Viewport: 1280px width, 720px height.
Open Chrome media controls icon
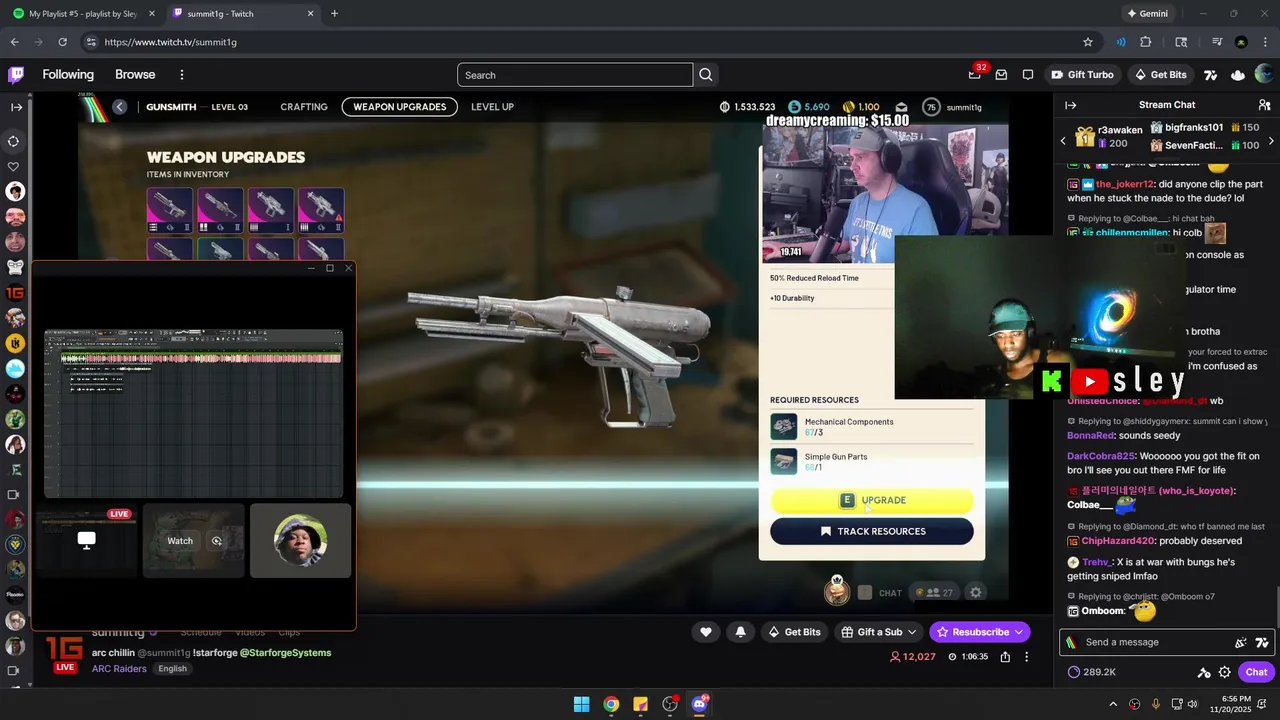tap(1217, 42)
